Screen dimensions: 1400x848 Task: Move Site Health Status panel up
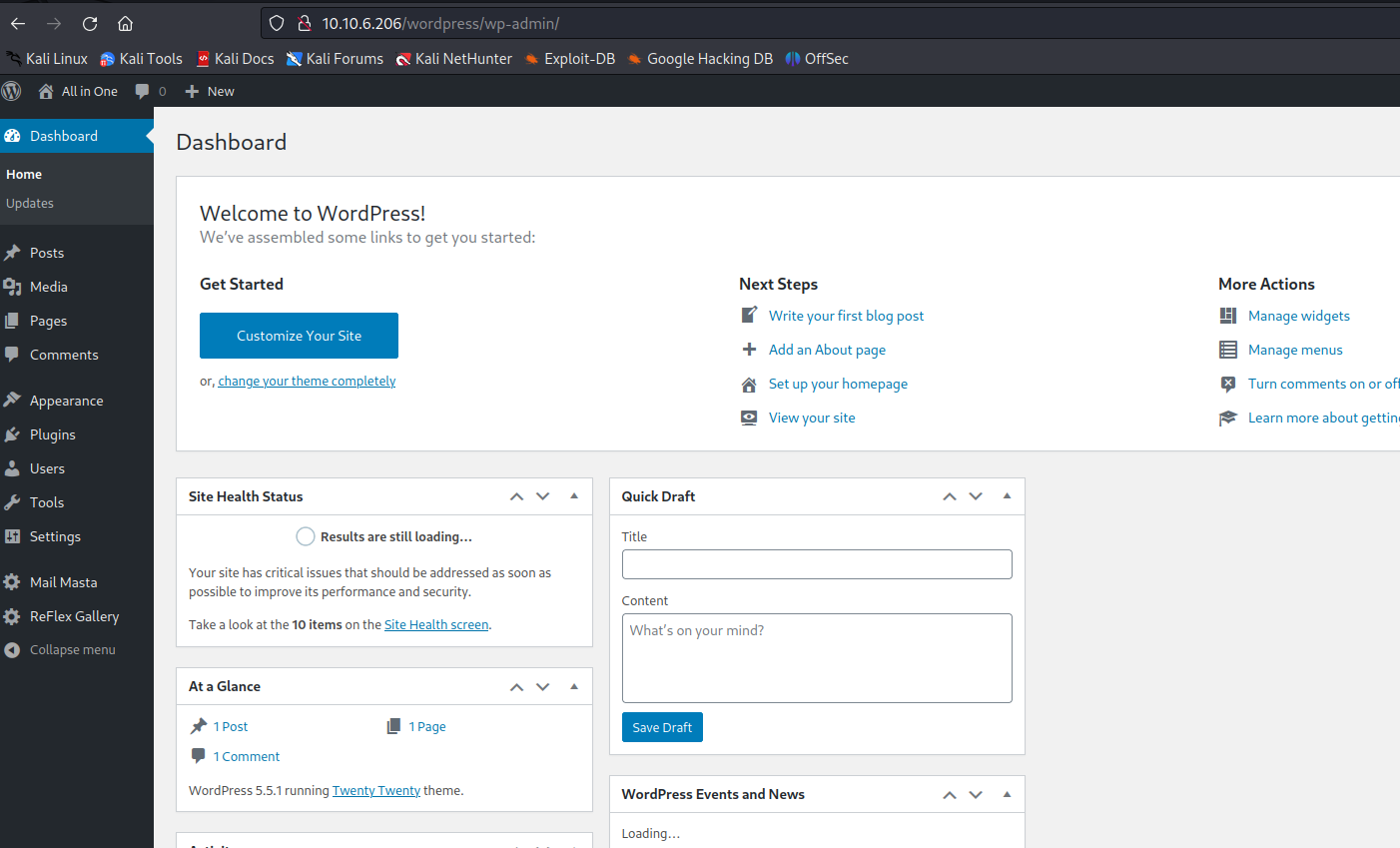(516, 496)
